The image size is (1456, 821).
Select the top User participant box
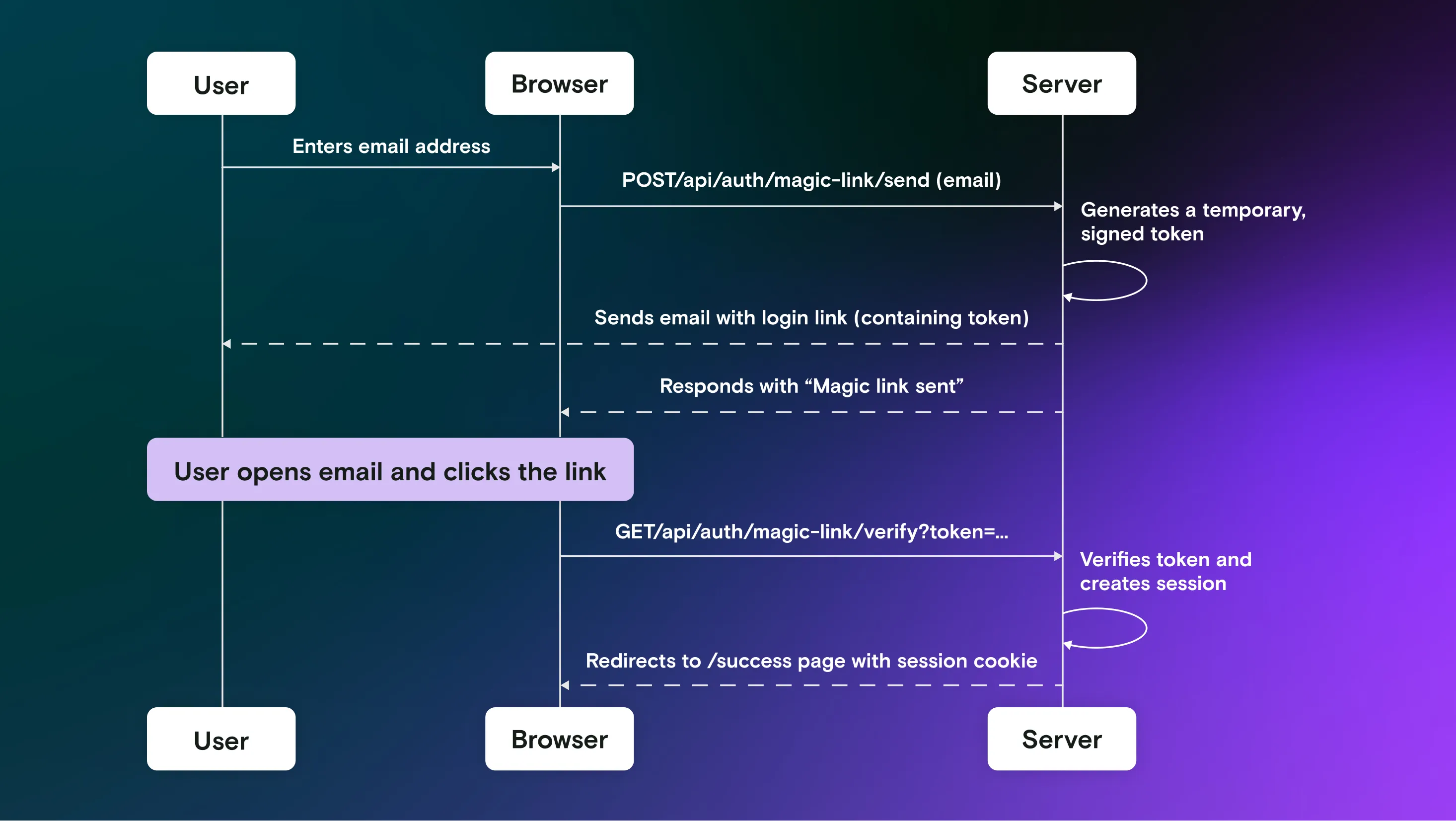220,83
